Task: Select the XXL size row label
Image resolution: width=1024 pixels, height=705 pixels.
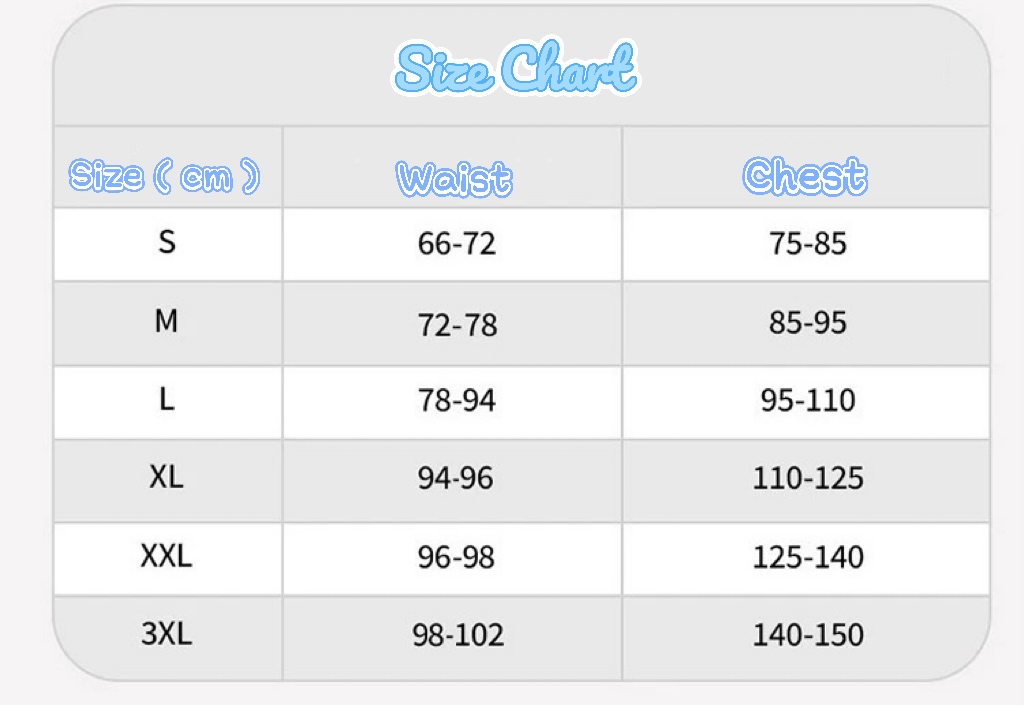Action: 166,555
